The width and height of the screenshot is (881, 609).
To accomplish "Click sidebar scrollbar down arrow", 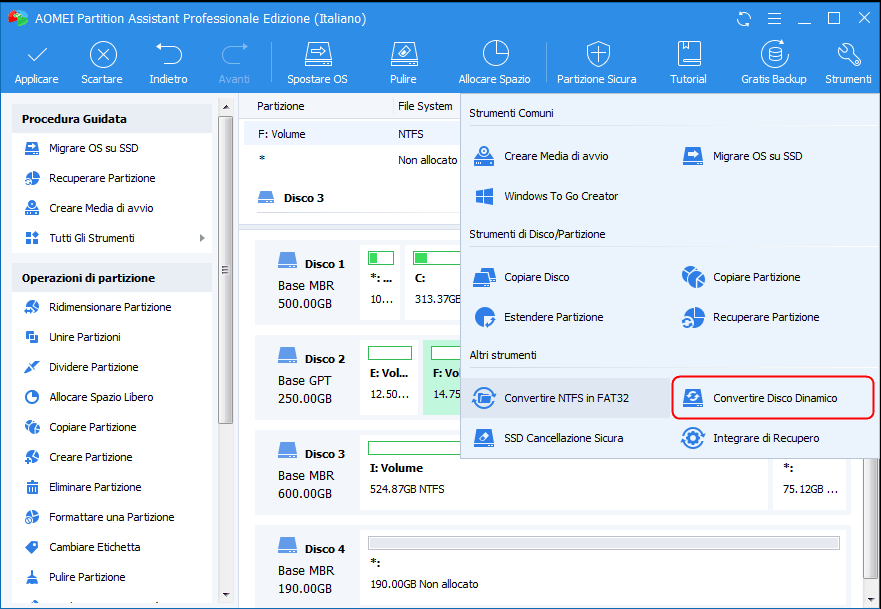I will coord(226,594).
